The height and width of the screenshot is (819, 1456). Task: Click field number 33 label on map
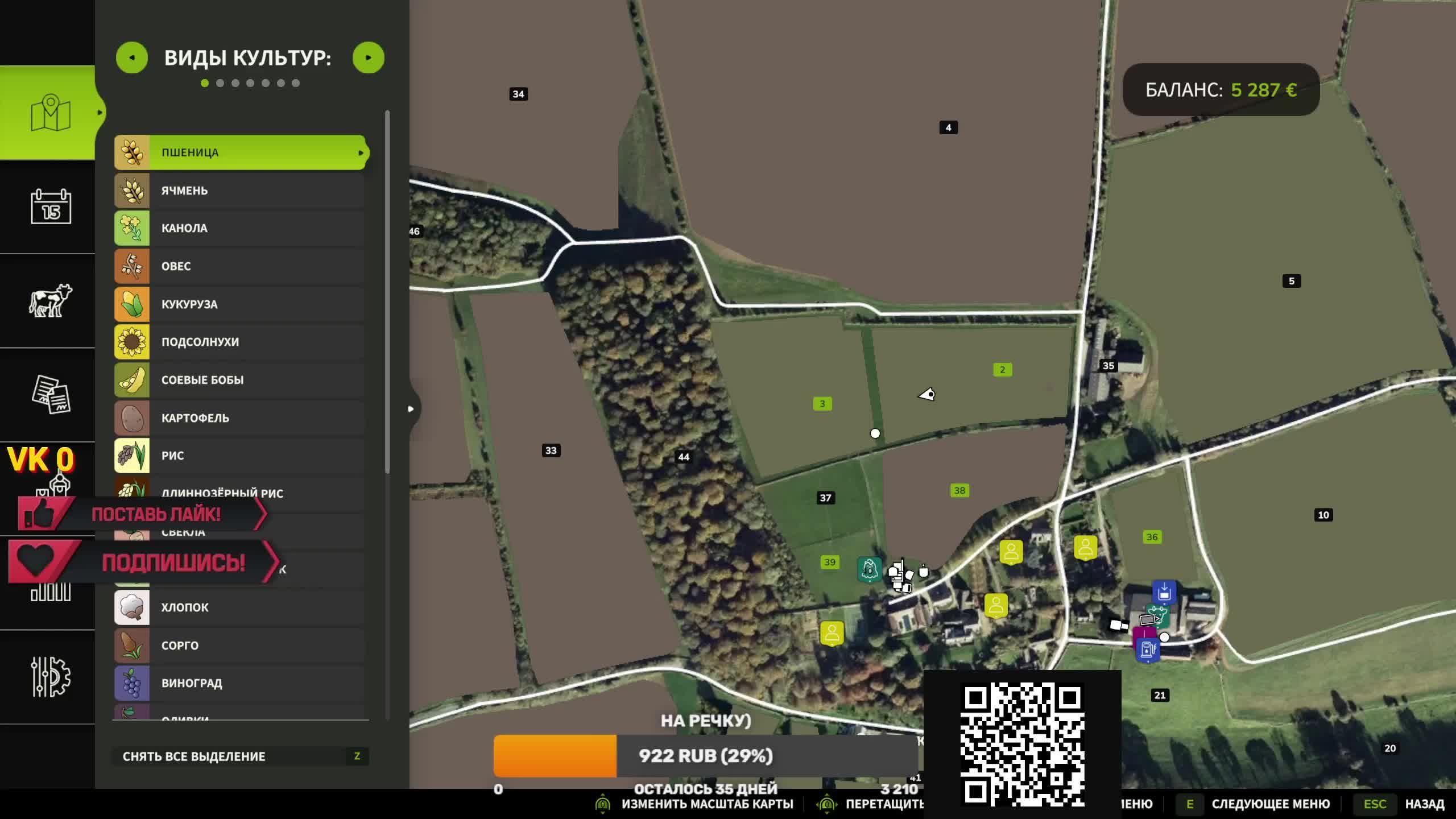click(551, 450)
